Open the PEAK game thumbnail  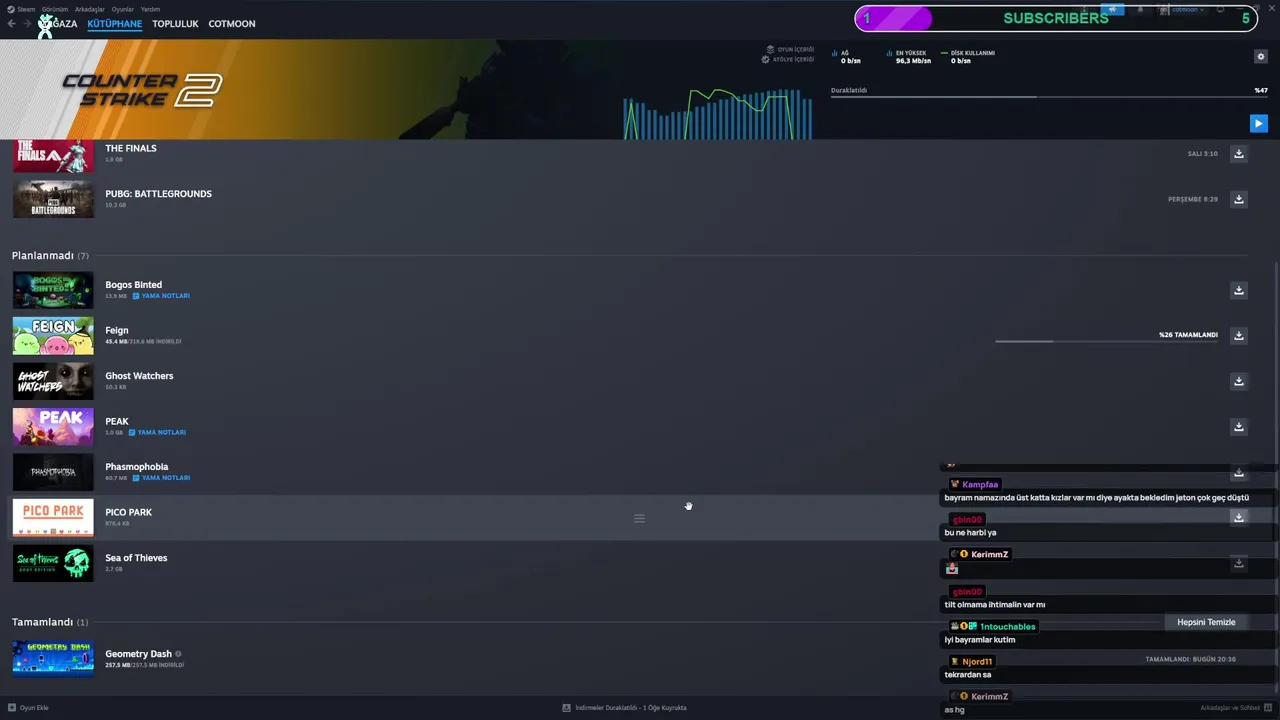pyautogui.click(x=53, y=427)
